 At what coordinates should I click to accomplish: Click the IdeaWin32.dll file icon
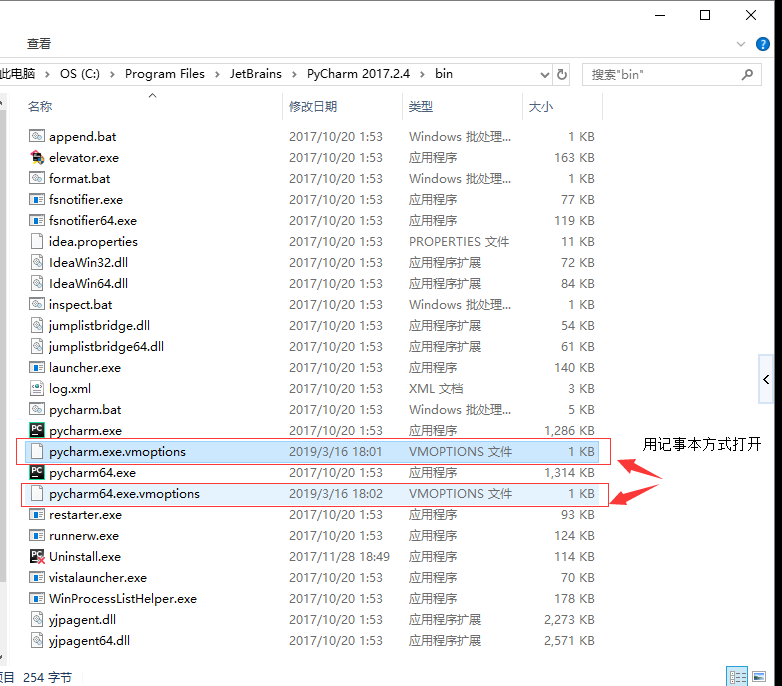37,262
